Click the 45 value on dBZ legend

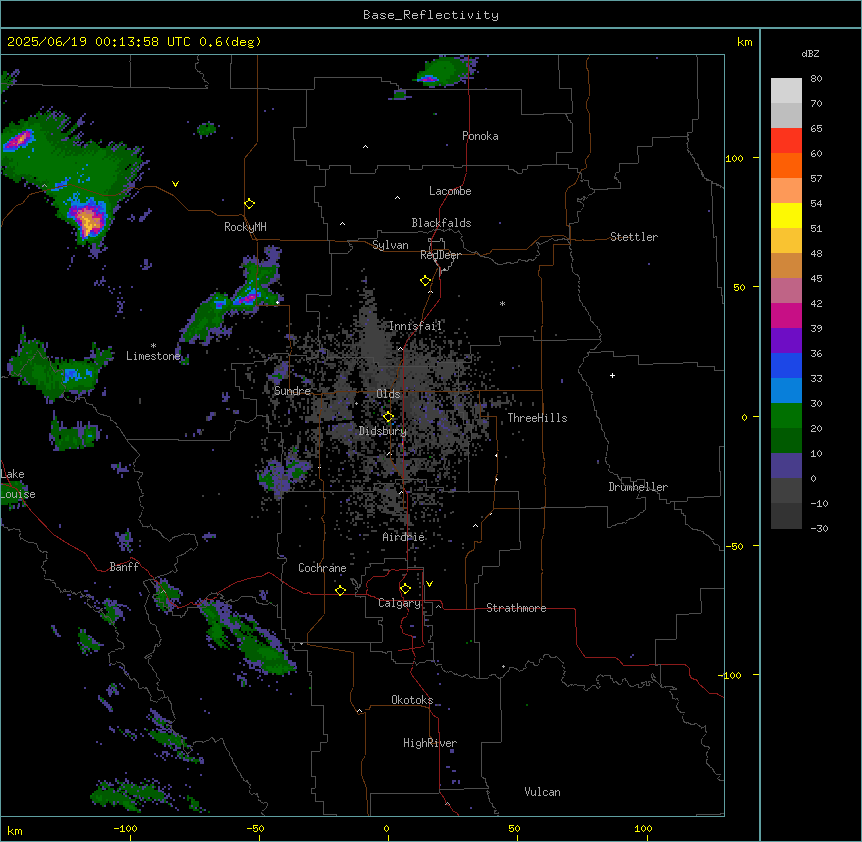(x=816, y=279)
